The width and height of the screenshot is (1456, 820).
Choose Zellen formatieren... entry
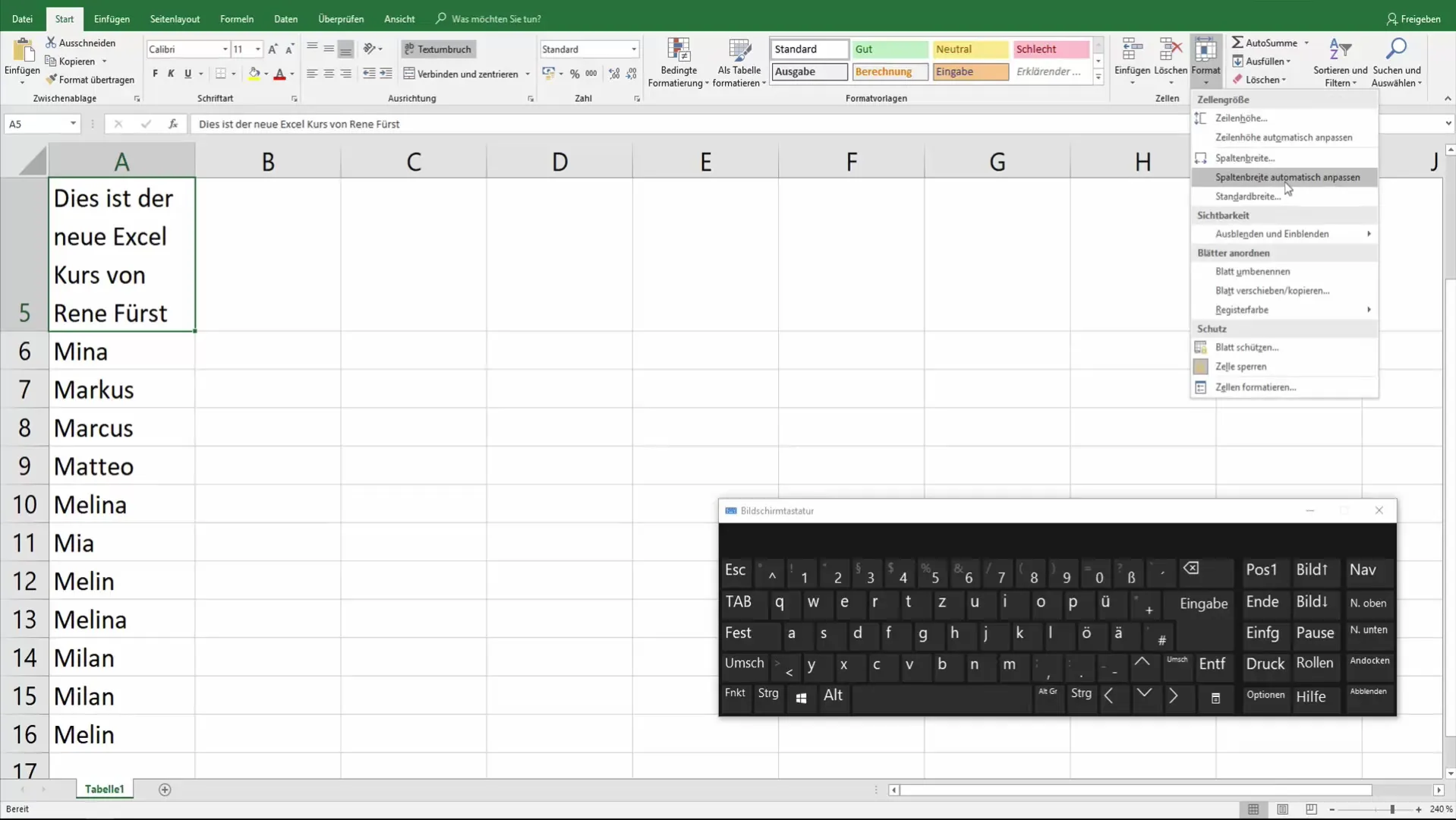click(x=1284, y=387)
